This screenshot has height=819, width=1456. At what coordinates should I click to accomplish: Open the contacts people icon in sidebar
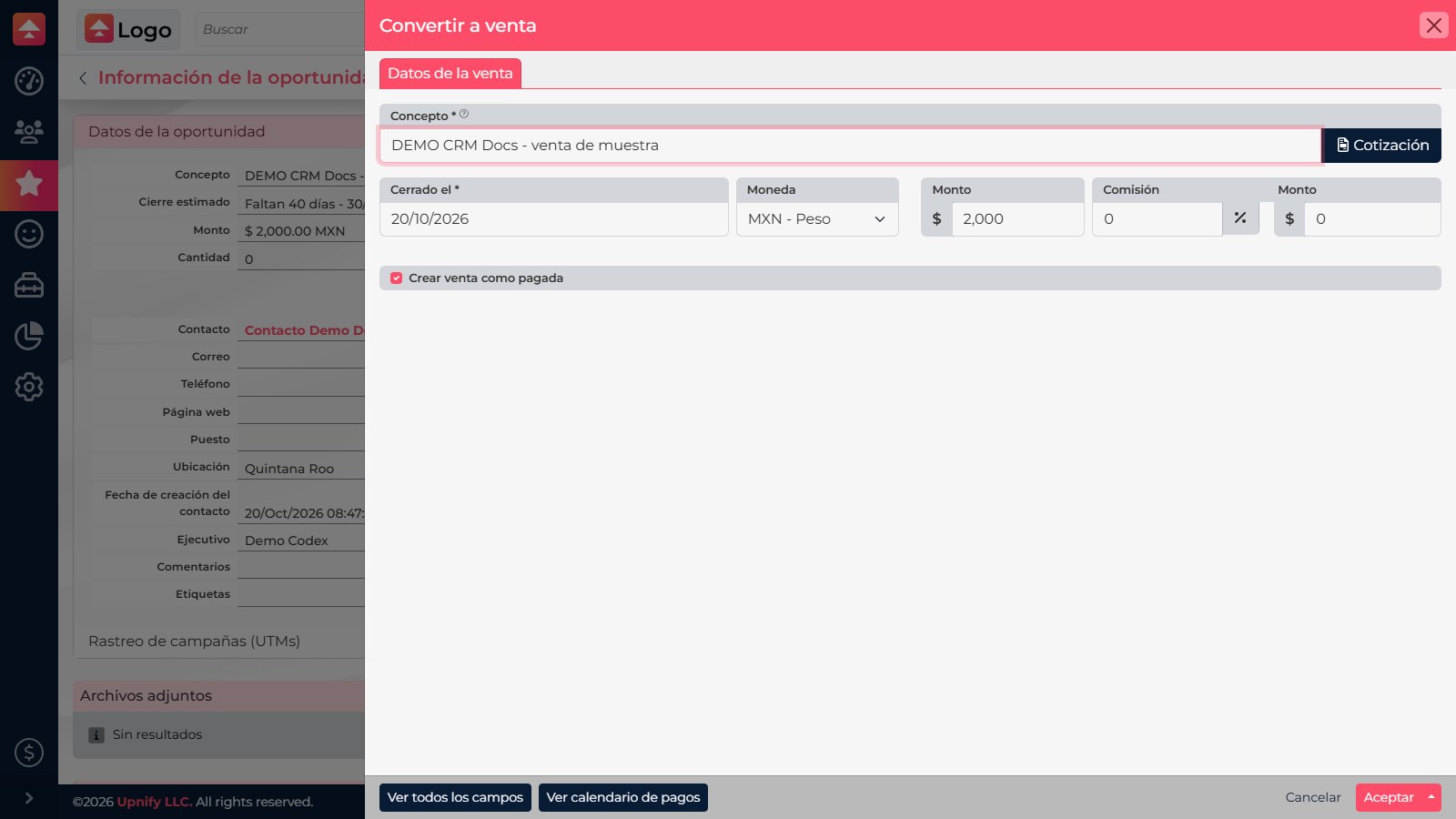tap(29, 132)
